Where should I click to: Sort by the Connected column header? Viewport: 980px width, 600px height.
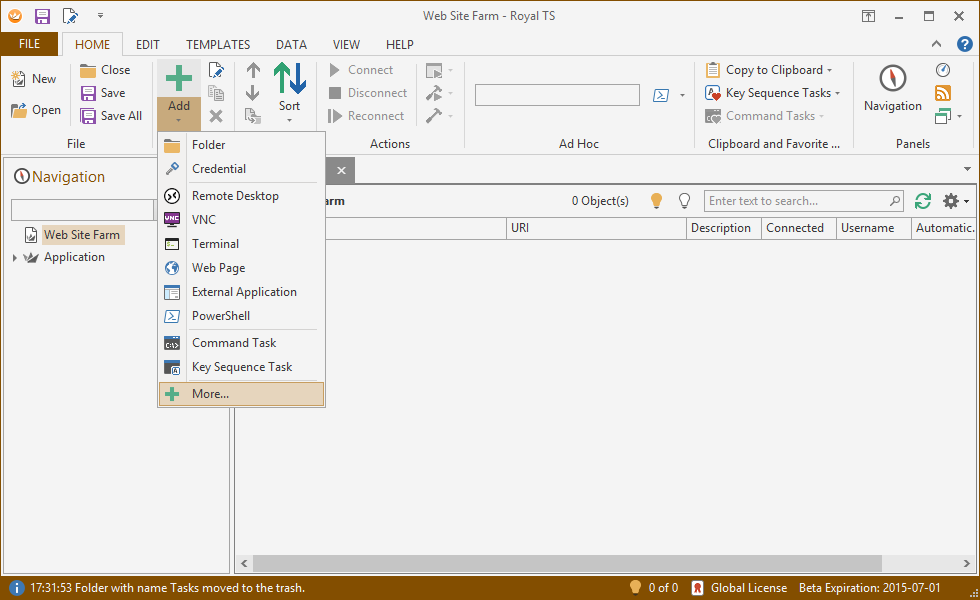(799, 228)
